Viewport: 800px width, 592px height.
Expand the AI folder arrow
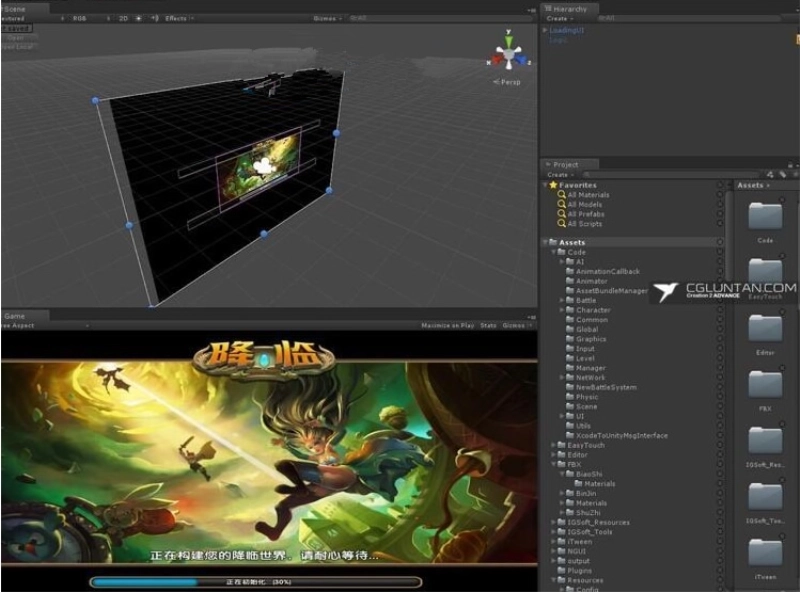pos(562,261)
